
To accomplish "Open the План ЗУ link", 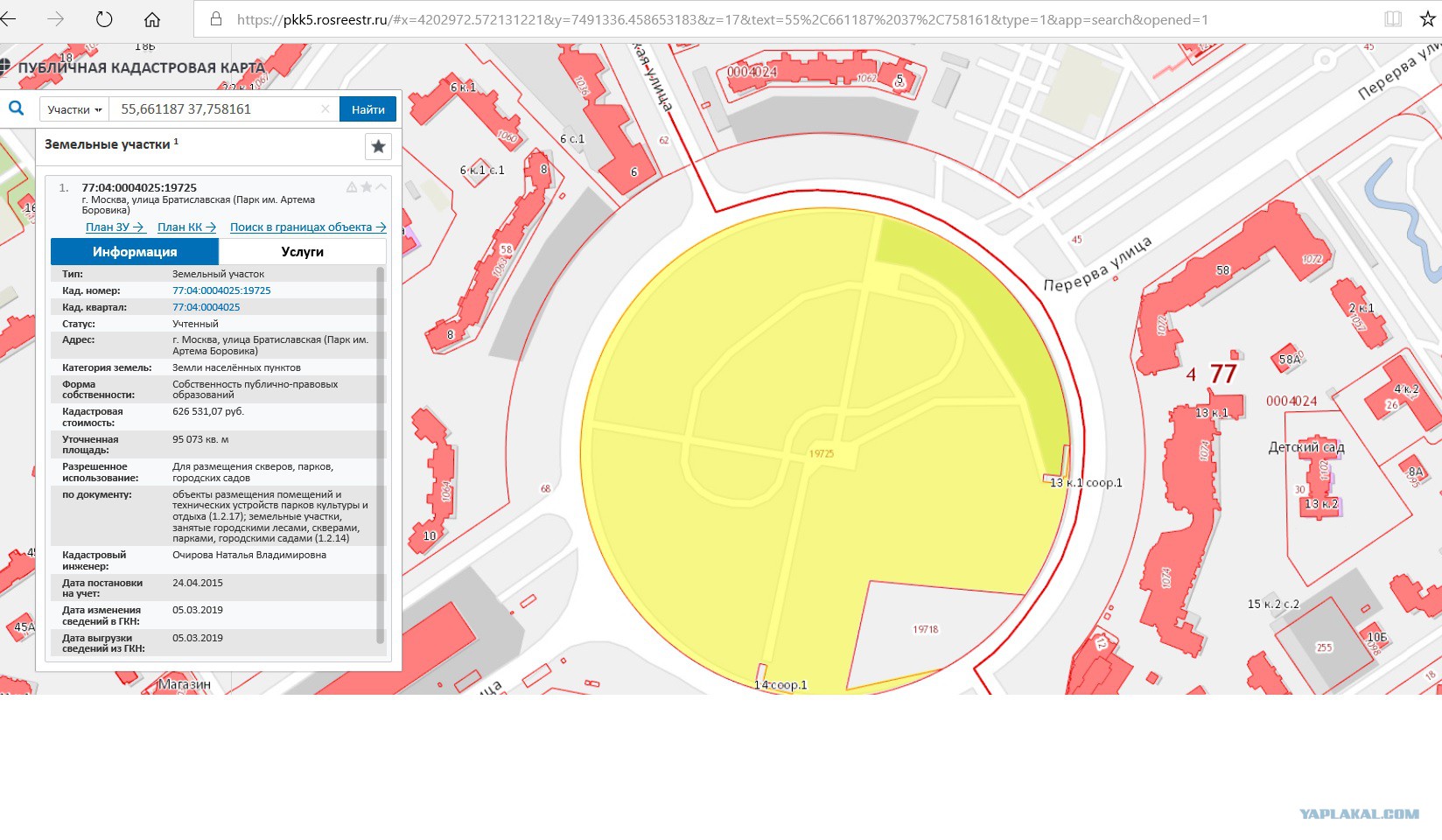I will tap(115, 227).
